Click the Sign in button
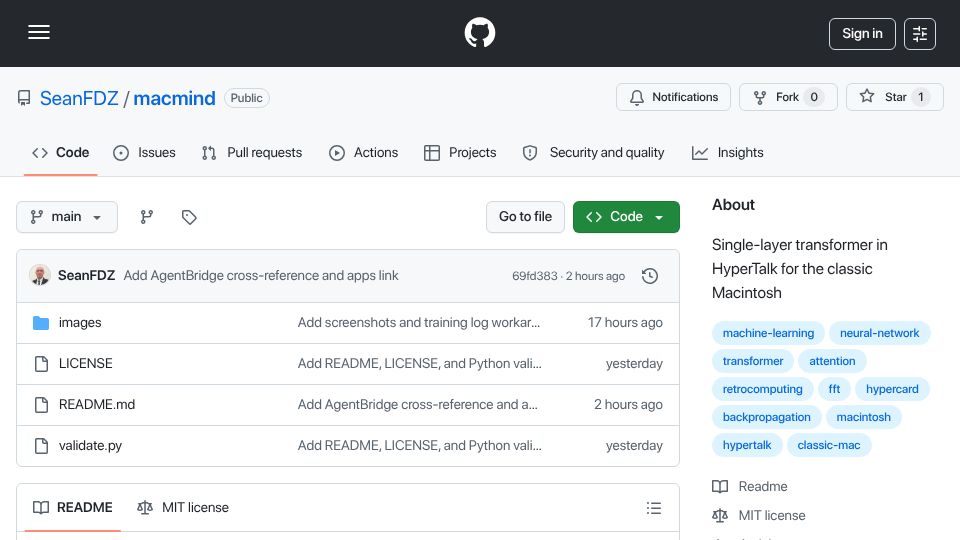This screenshot has width=960, height=540. tap(862, 34)
